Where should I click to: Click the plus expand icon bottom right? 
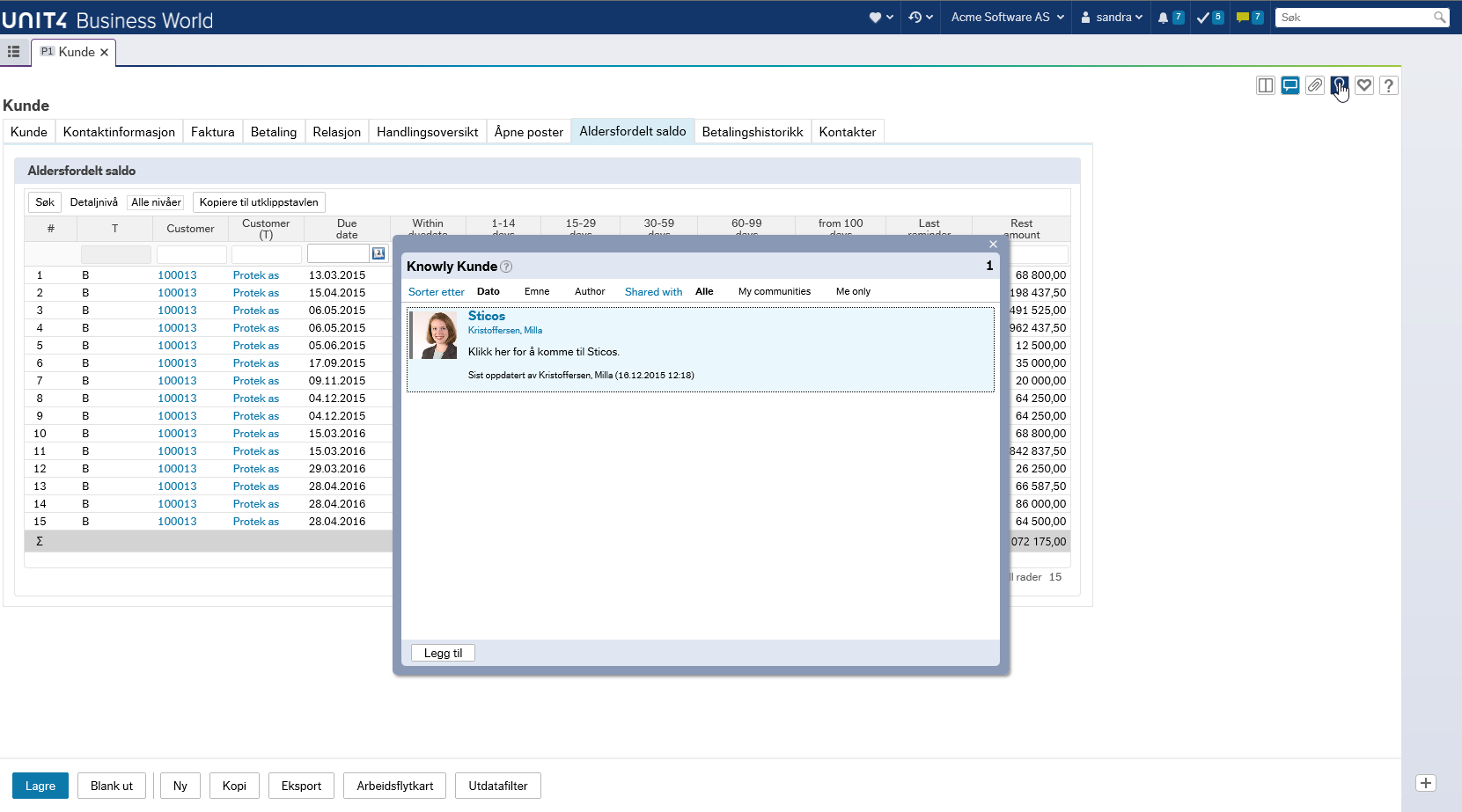pos(1426,783)
